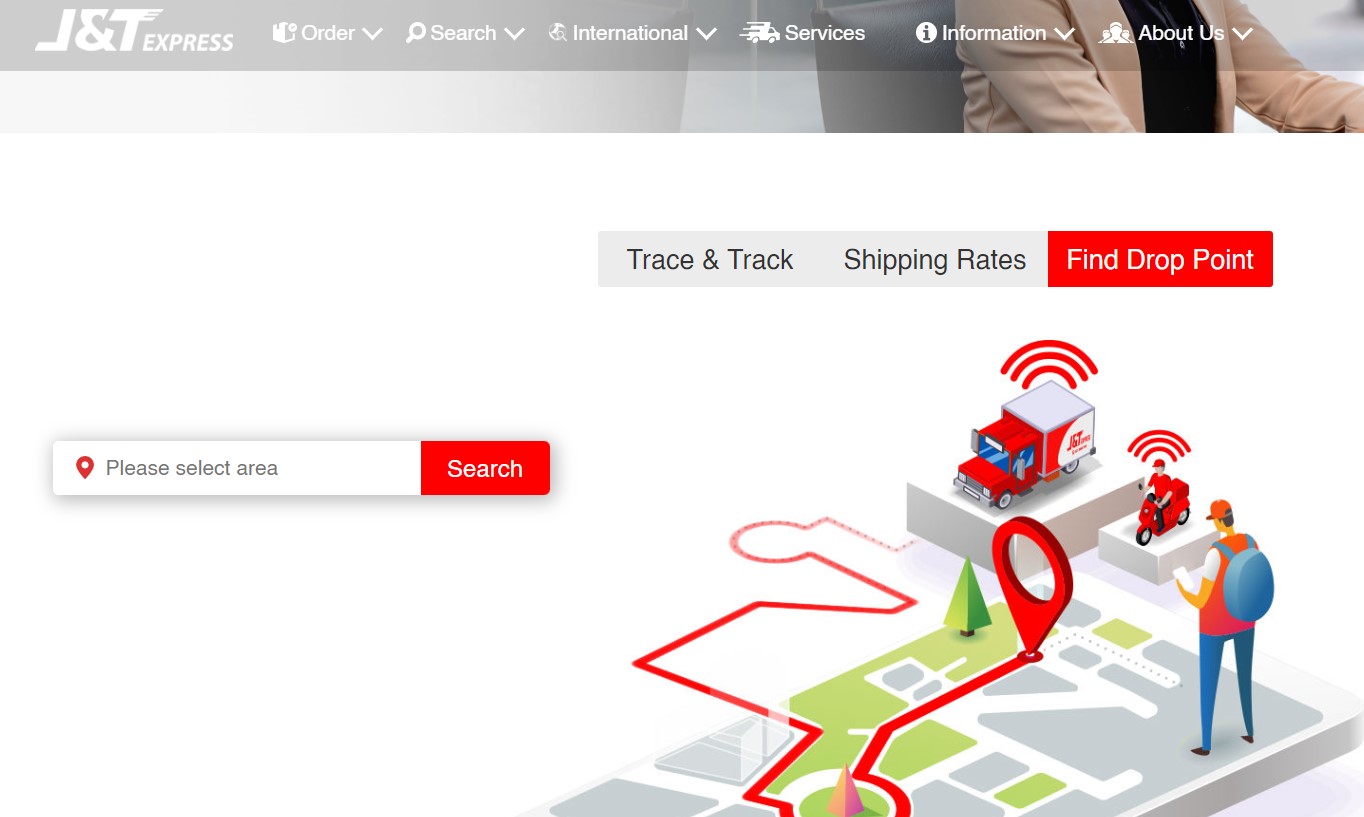Switch to the Shipping Rates tab
The width and height of the screenshot is (1364, 817).
[934, 259]
